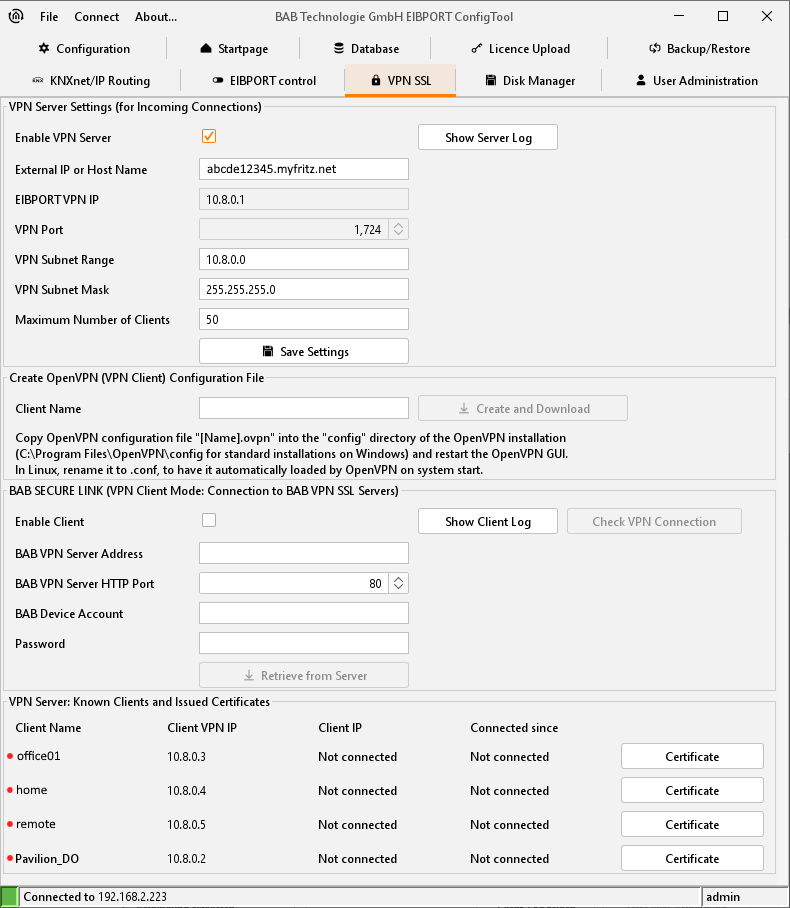Adjust the VPN Server HTTP Port stepper arrows
Screen dimensions: 790x908
coord(398,583)
